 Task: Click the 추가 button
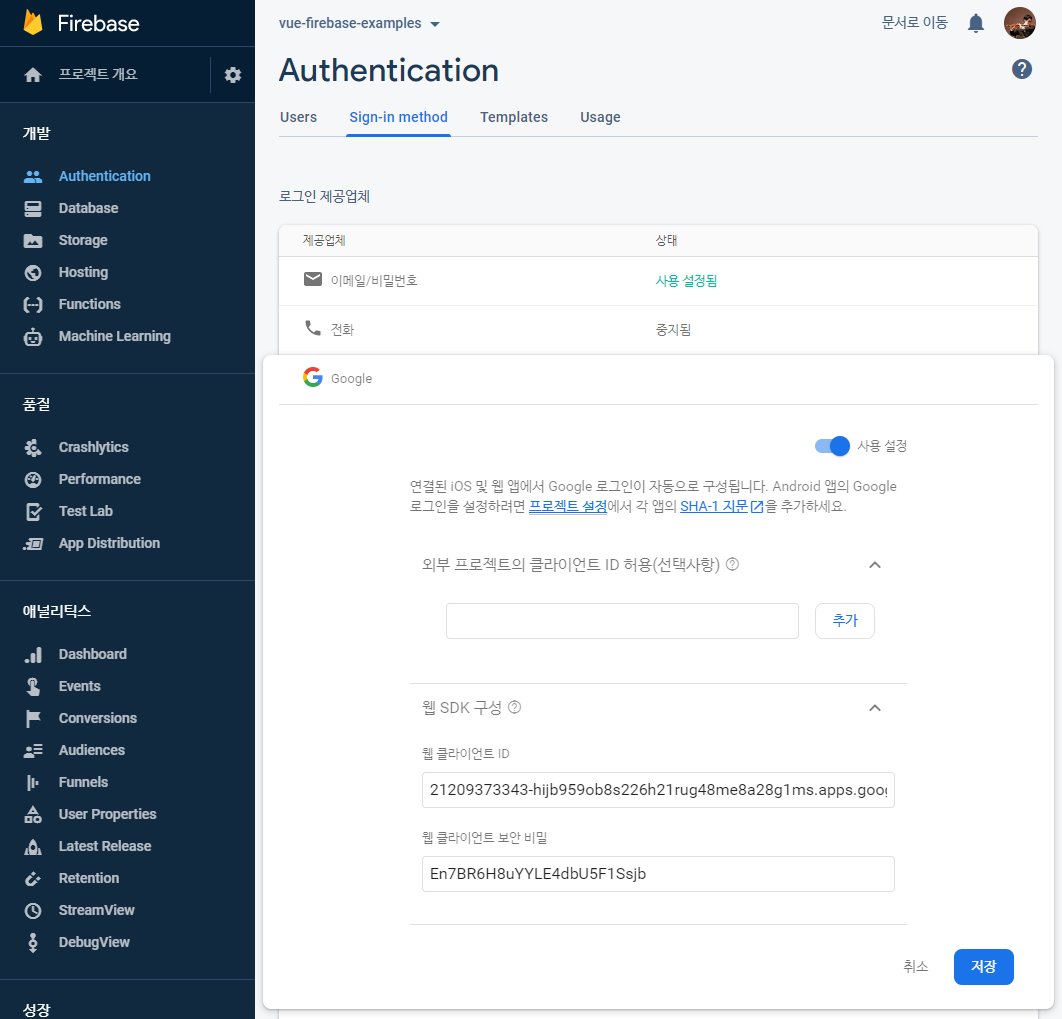coord(845,621)
